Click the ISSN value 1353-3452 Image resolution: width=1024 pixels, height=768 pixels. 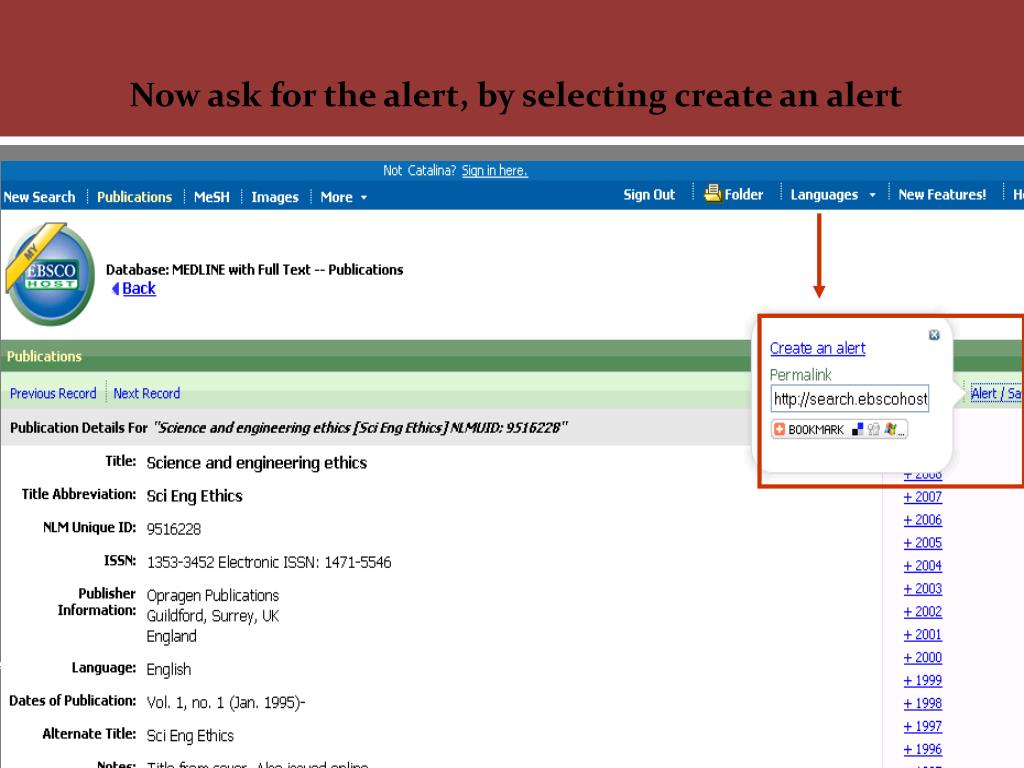click(x=180, y=562)
